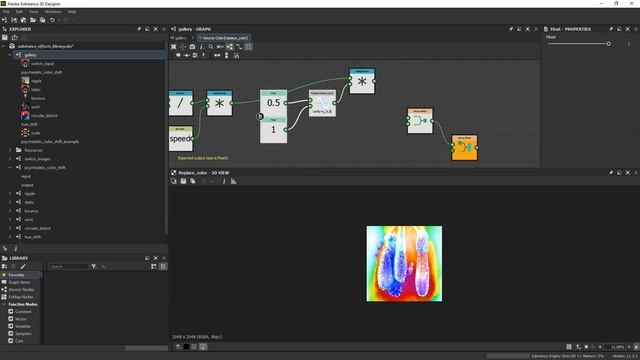This screenshot has height=360, width=640.
Task: Open the Help menu
Action: tap(72, 12)
